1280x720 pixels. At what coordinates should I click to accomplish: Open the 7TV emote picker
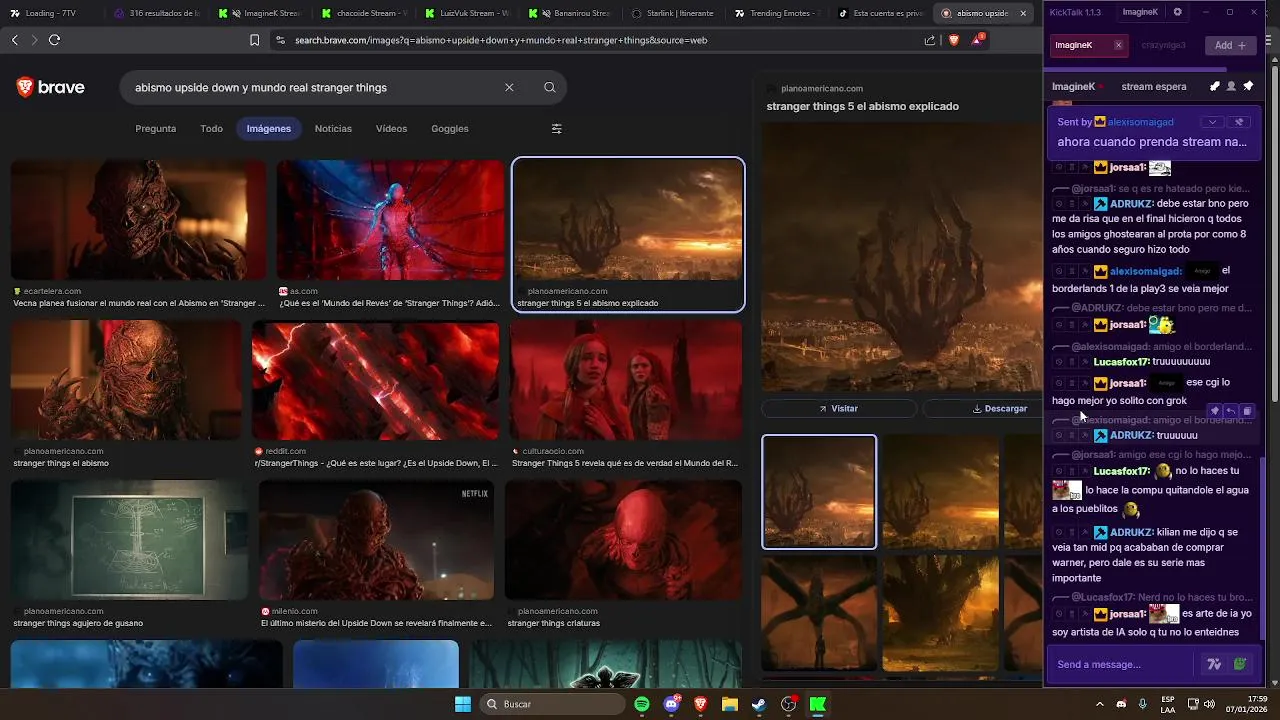(1214, 664)
